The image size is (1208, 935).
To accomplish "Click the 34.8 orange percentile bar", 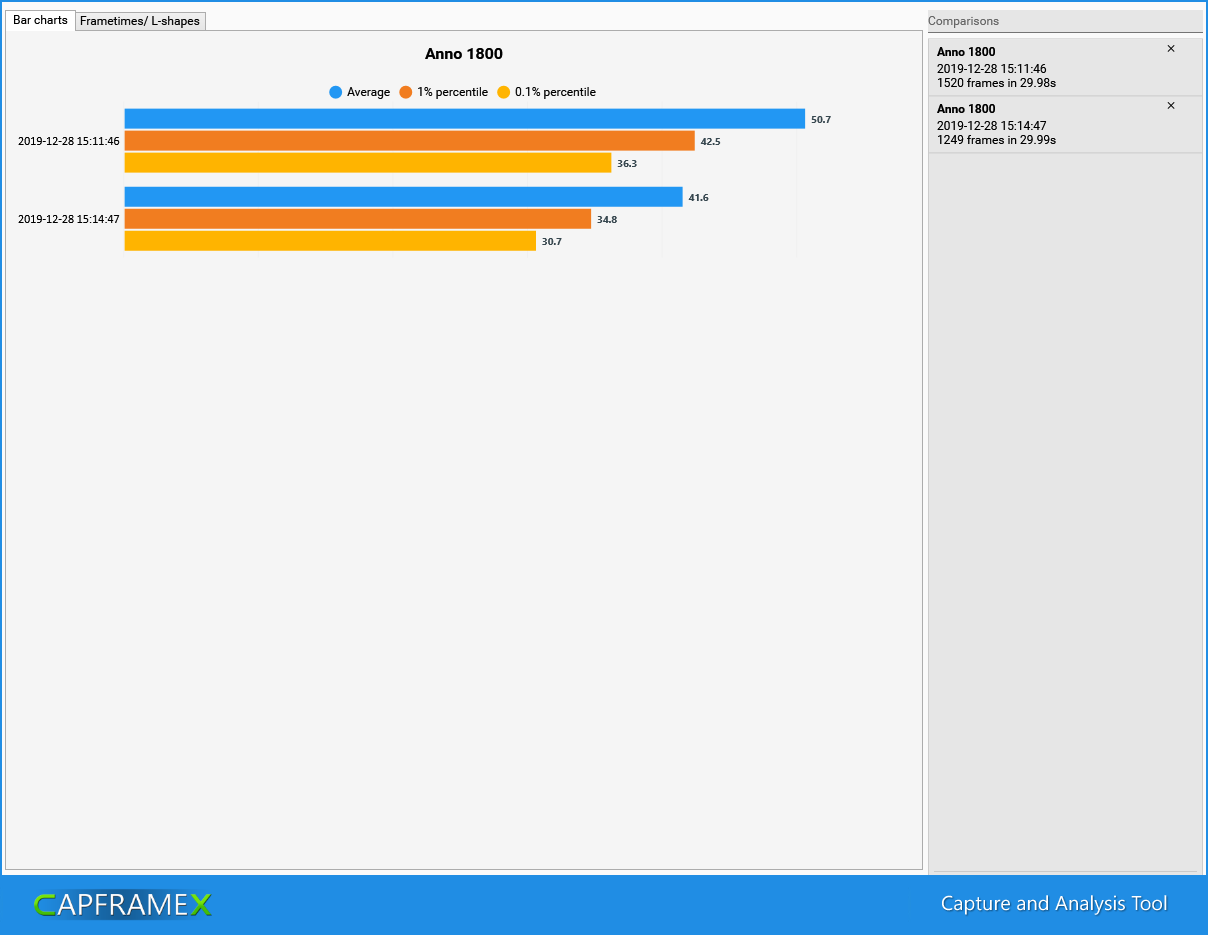I will (358, 219).
